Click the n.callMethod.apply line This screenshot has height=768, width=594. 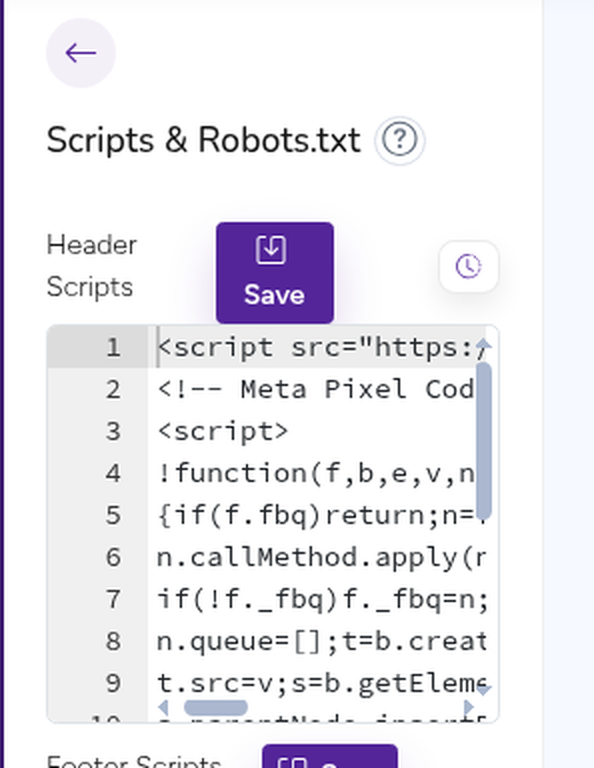(x=322, y=558)
